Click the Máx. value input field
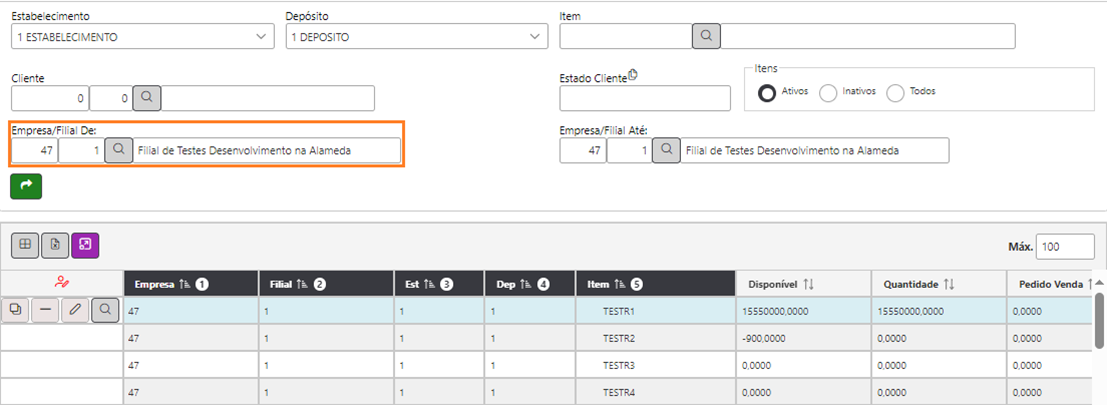1107x405 pixels. point(1065,247)
